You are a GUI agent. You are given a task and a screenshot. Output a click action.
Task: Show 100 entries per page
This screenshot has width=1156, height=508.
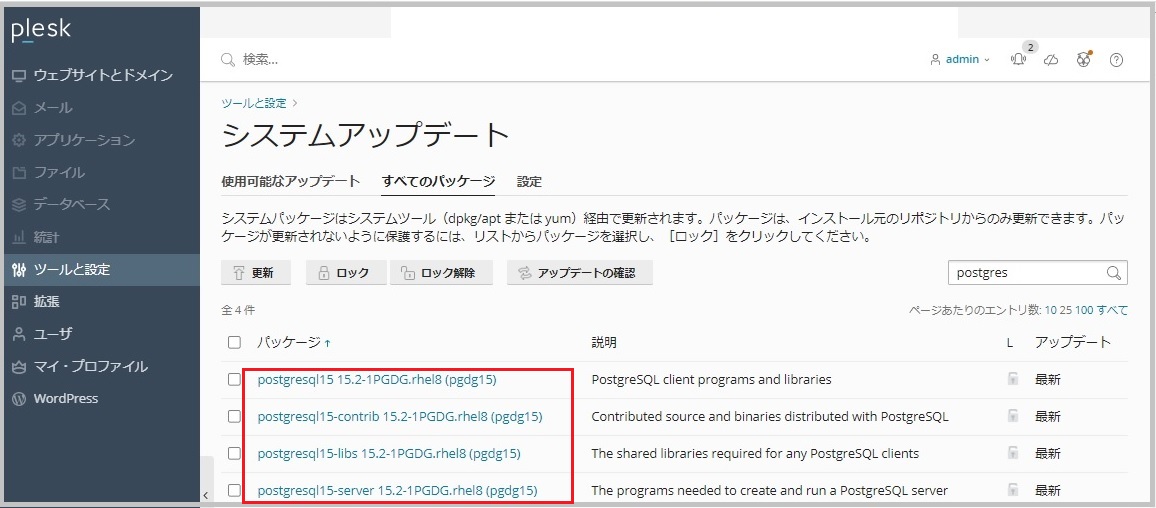coord(1084,310)
